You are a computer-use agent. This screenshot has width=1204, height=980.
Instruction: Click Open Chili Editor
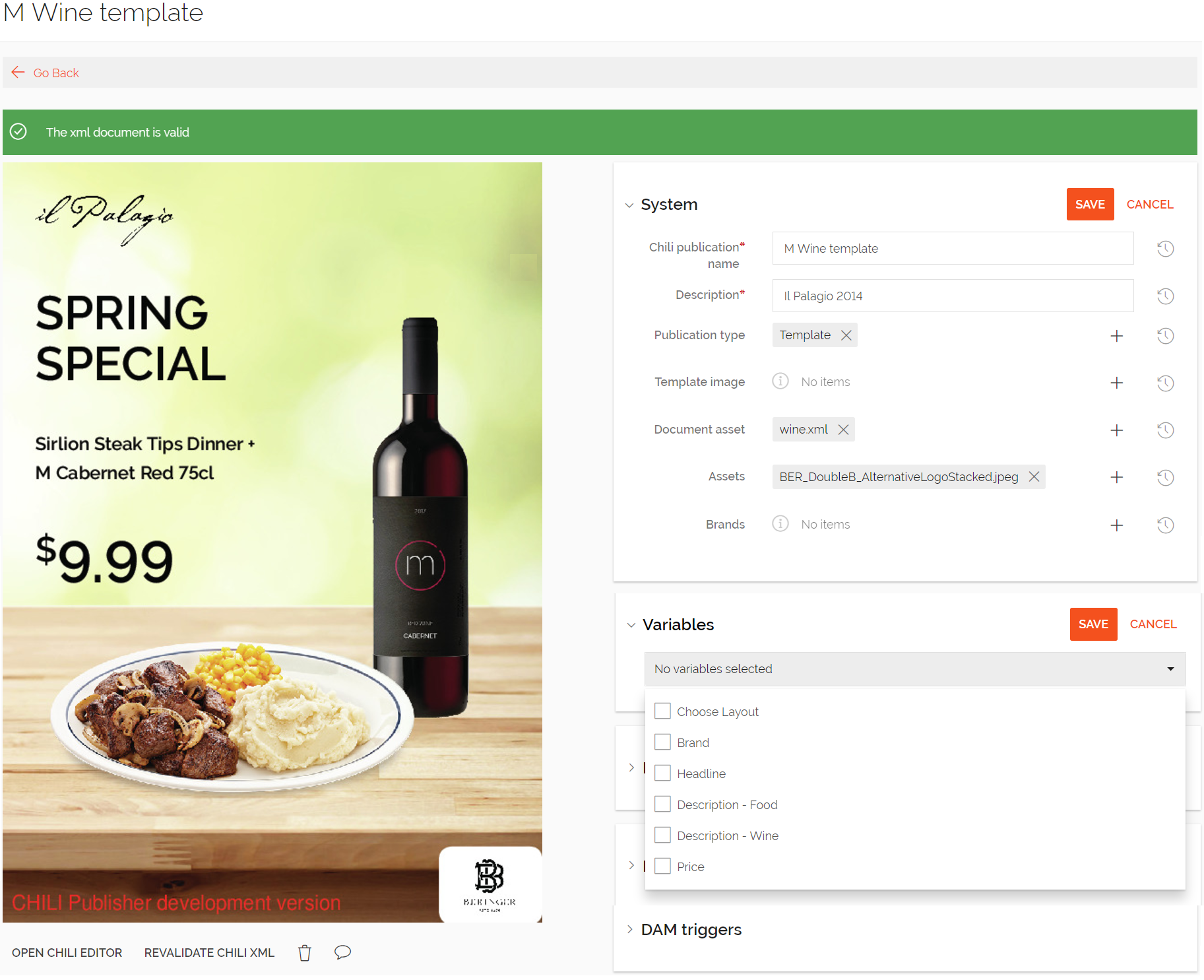tap(67, 953)
